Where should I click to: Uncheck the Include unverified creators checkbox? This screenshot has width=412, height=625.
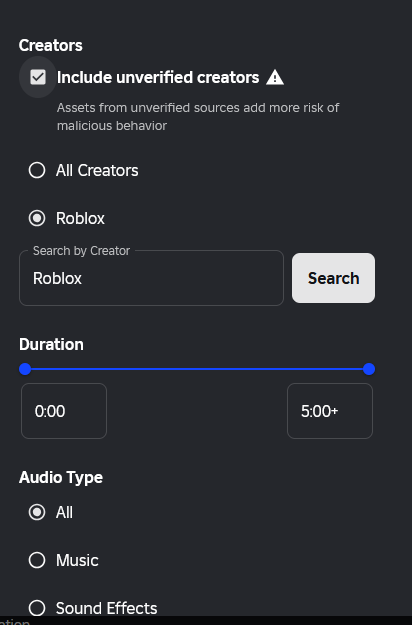(x=38, y=77)
